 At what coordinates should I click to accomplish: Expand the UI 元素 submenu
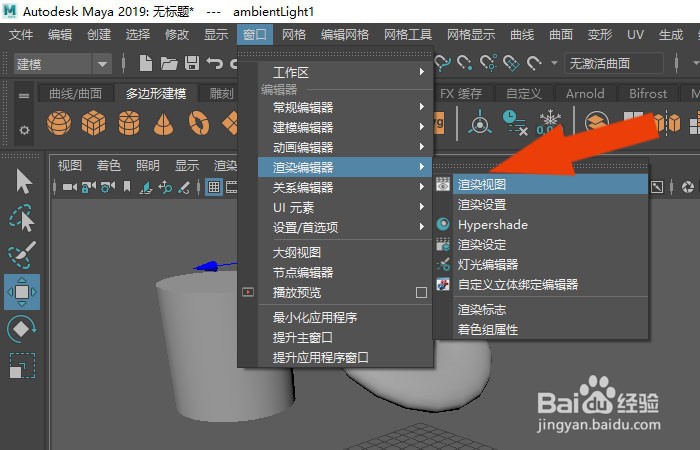(x=345, y=207)
